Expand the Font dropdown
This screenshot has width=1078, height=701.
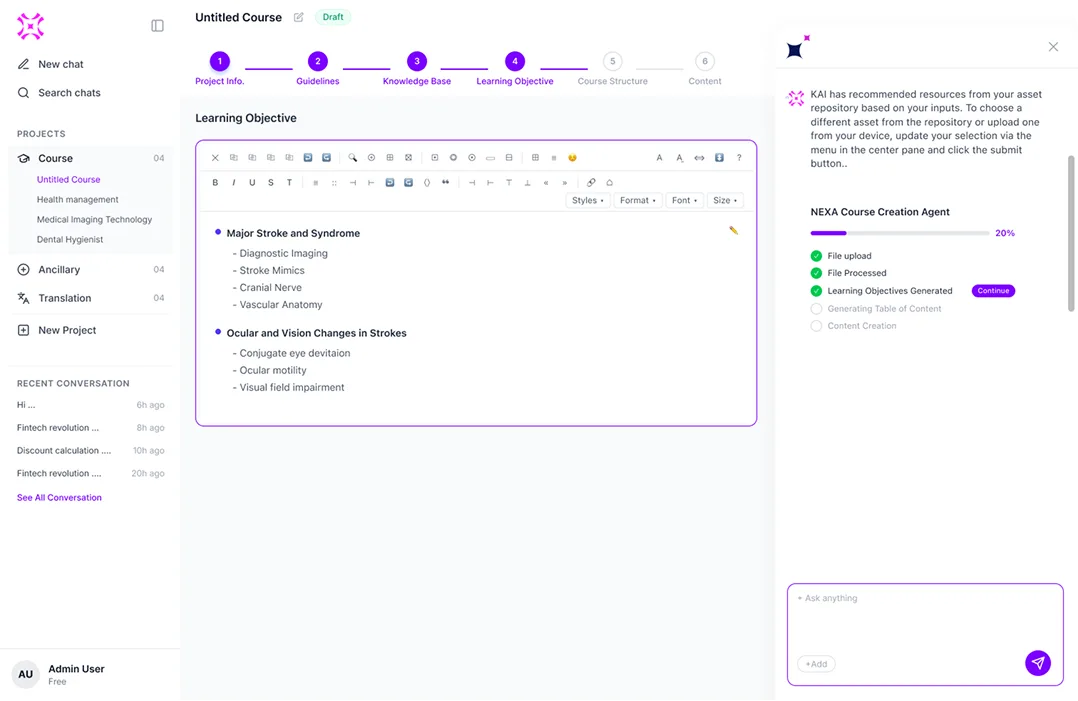tap(685, 201)
